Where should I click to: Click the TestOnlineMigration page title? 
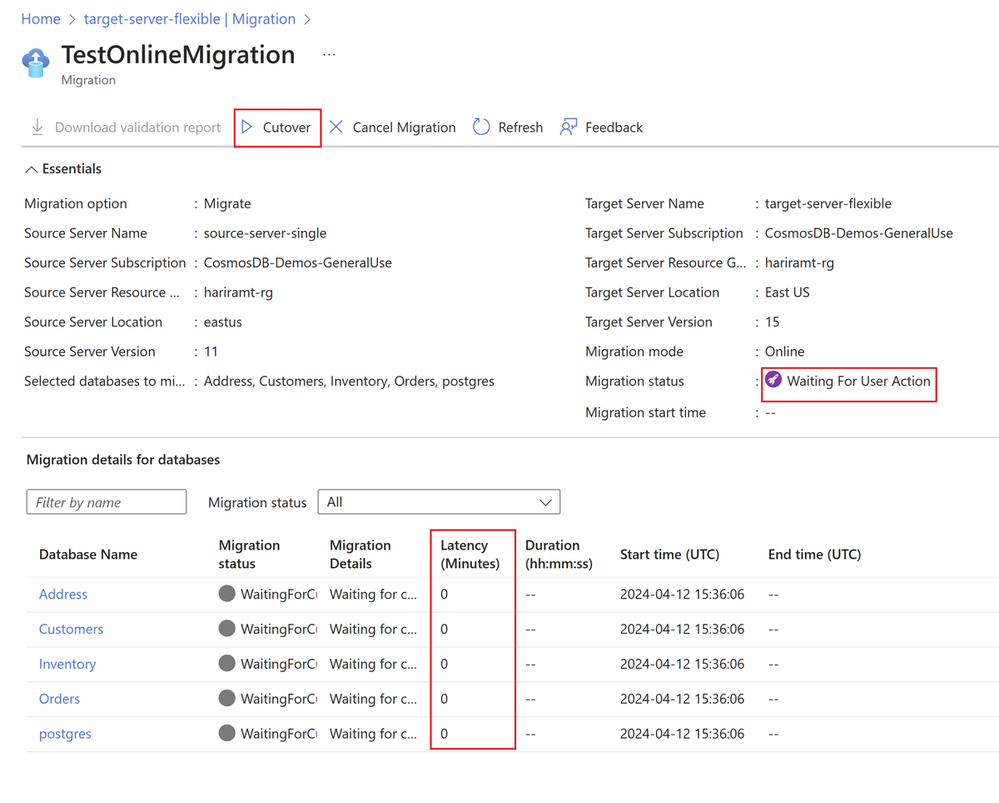coord(178,55)
